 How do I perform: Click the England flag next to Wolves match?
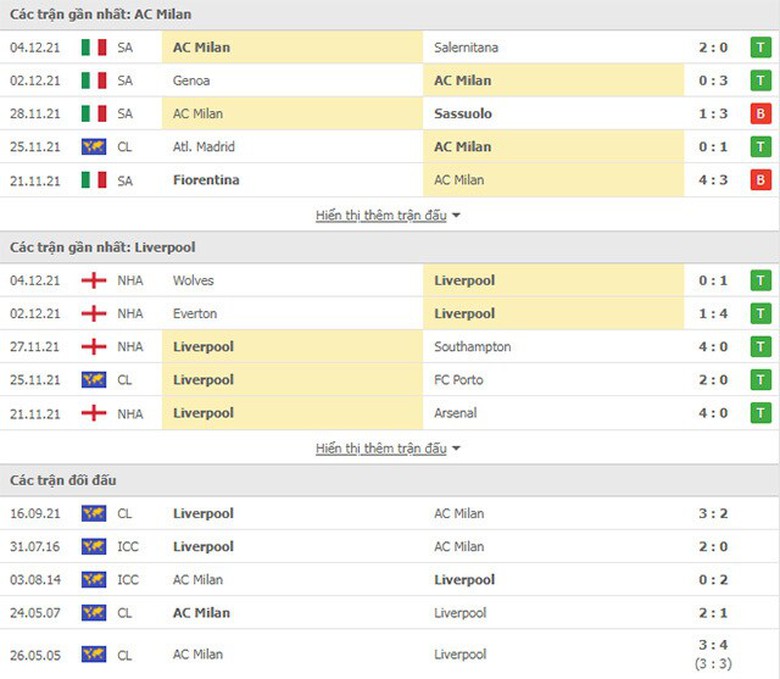point(94,281)
